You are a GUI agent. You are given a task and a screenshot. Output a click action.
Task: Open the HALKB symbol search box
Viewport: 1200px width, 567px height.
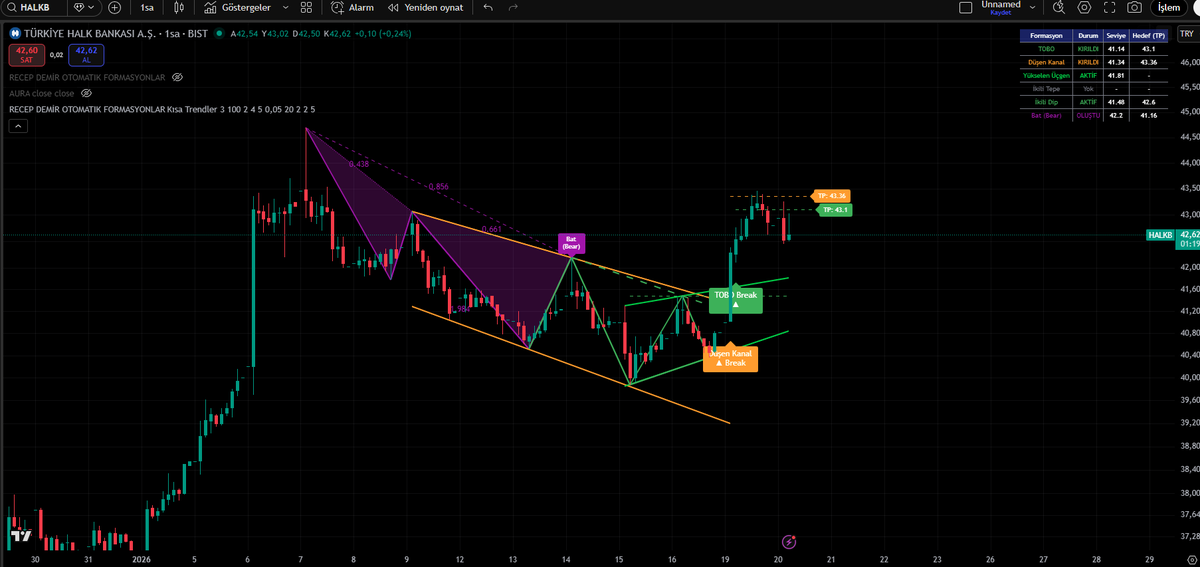coord(35,7)
